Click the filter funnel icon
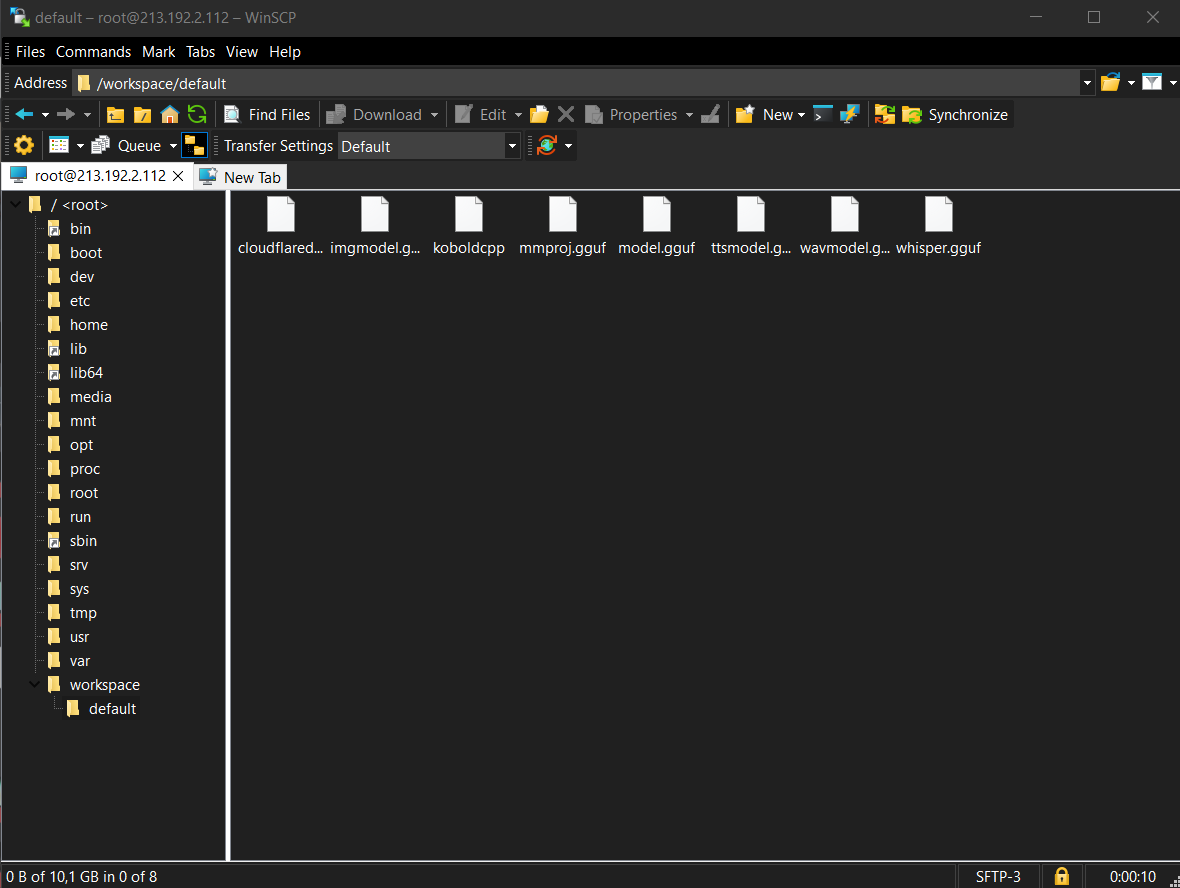Screen dimensions: 1180x888 click(1152, 83)
